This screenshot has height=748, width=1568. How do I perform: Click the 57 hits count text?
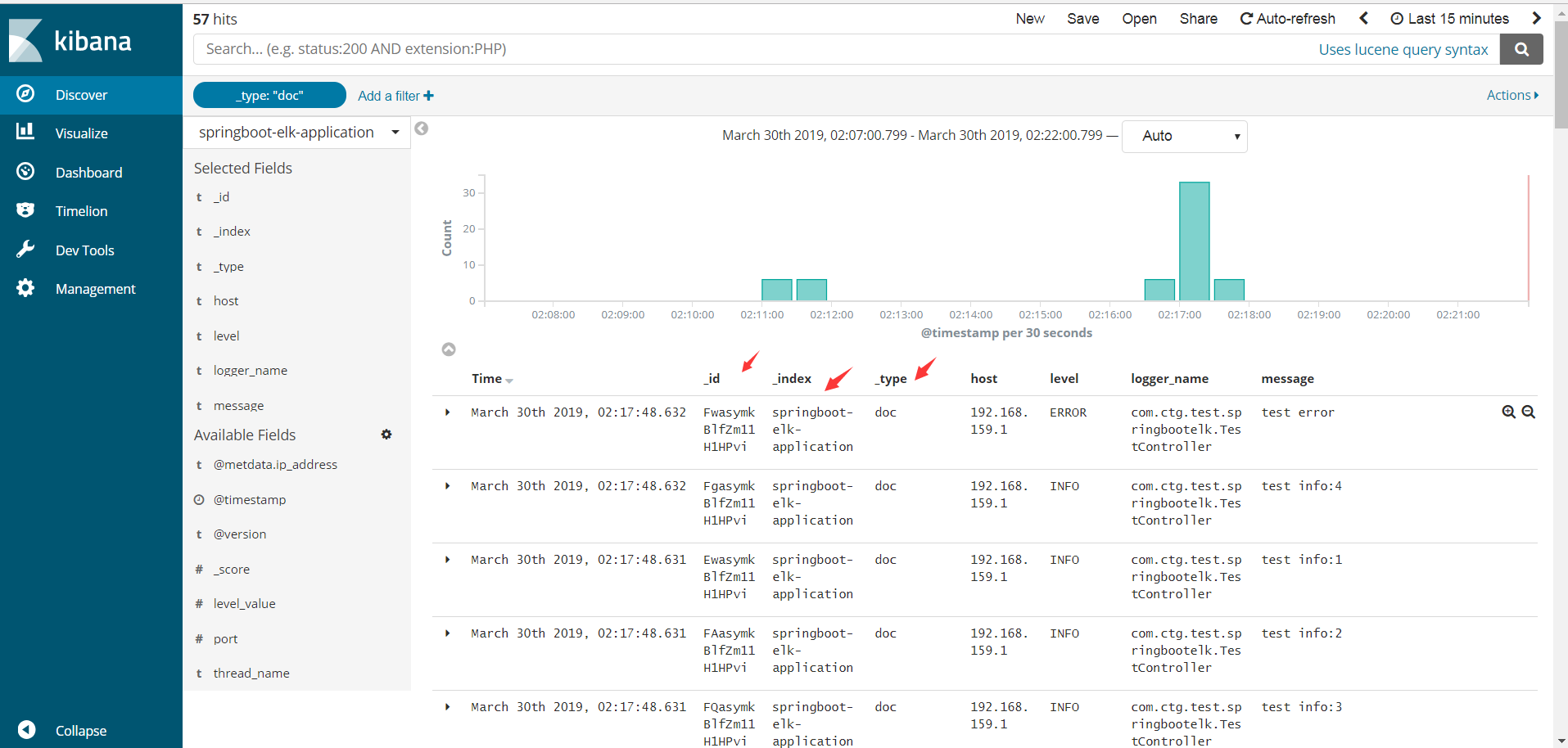tap(215, 19)
